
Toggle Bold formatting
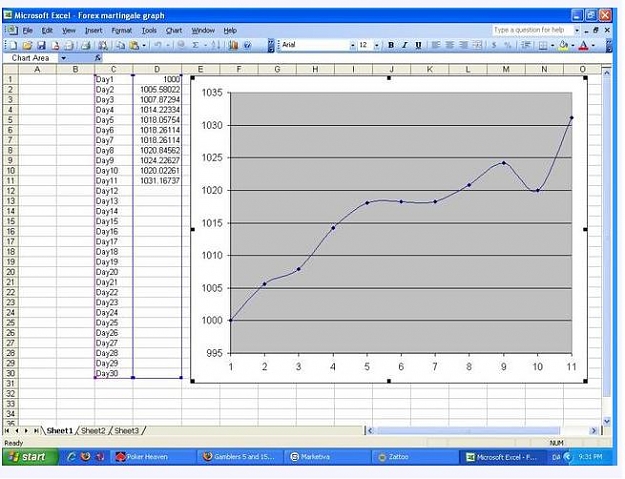(391, 45)
